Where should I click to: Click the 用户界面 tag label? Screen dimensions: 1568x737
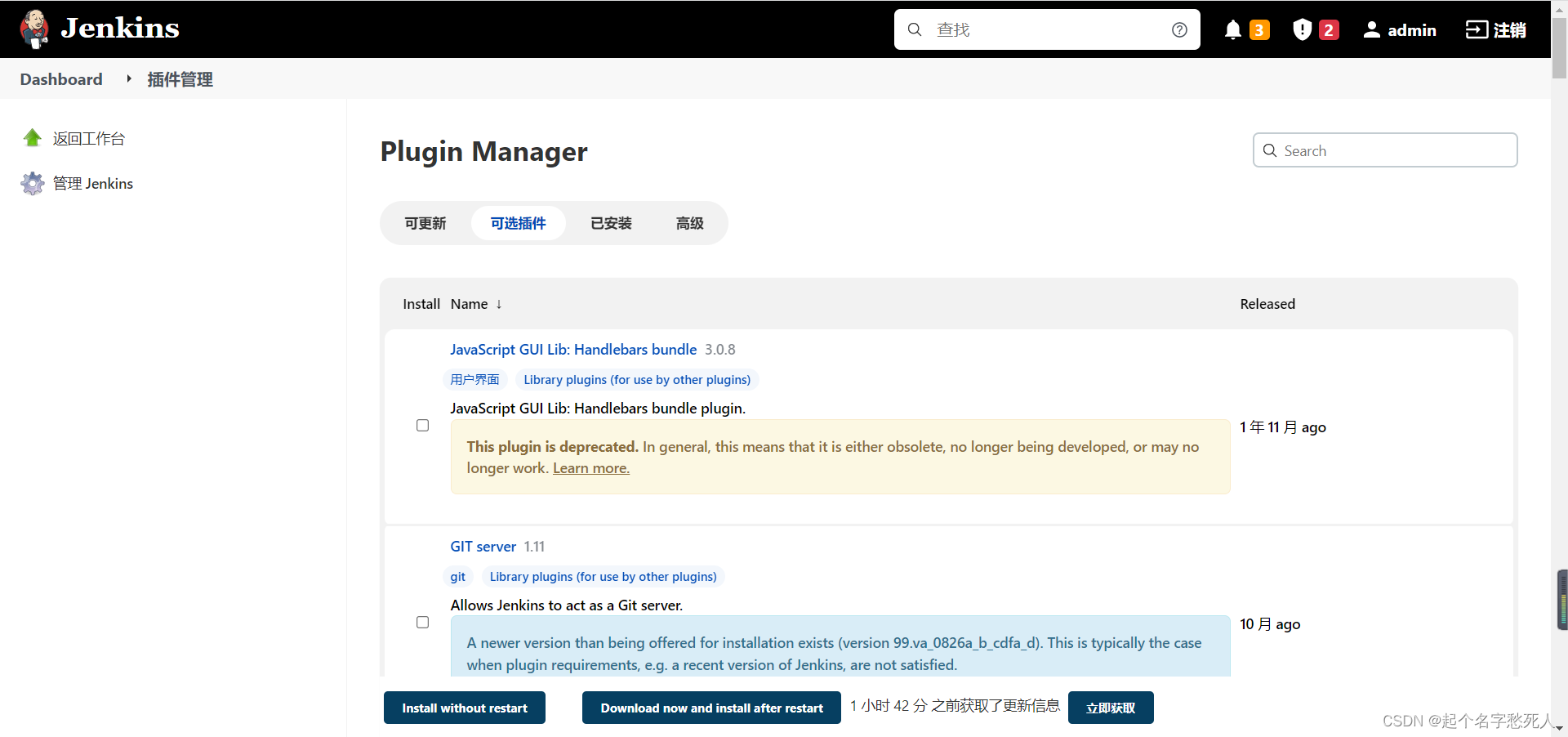pyautogui.click(x=475, y=380)
